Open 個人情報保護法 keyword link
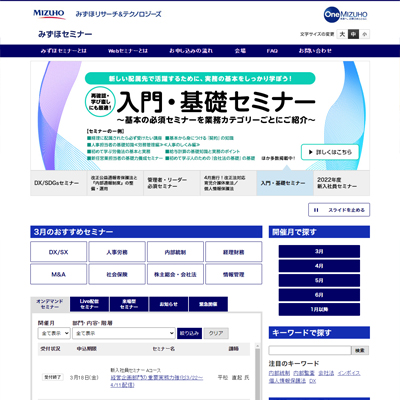Viewport: 400px width, 400px height. coord(287,381)
